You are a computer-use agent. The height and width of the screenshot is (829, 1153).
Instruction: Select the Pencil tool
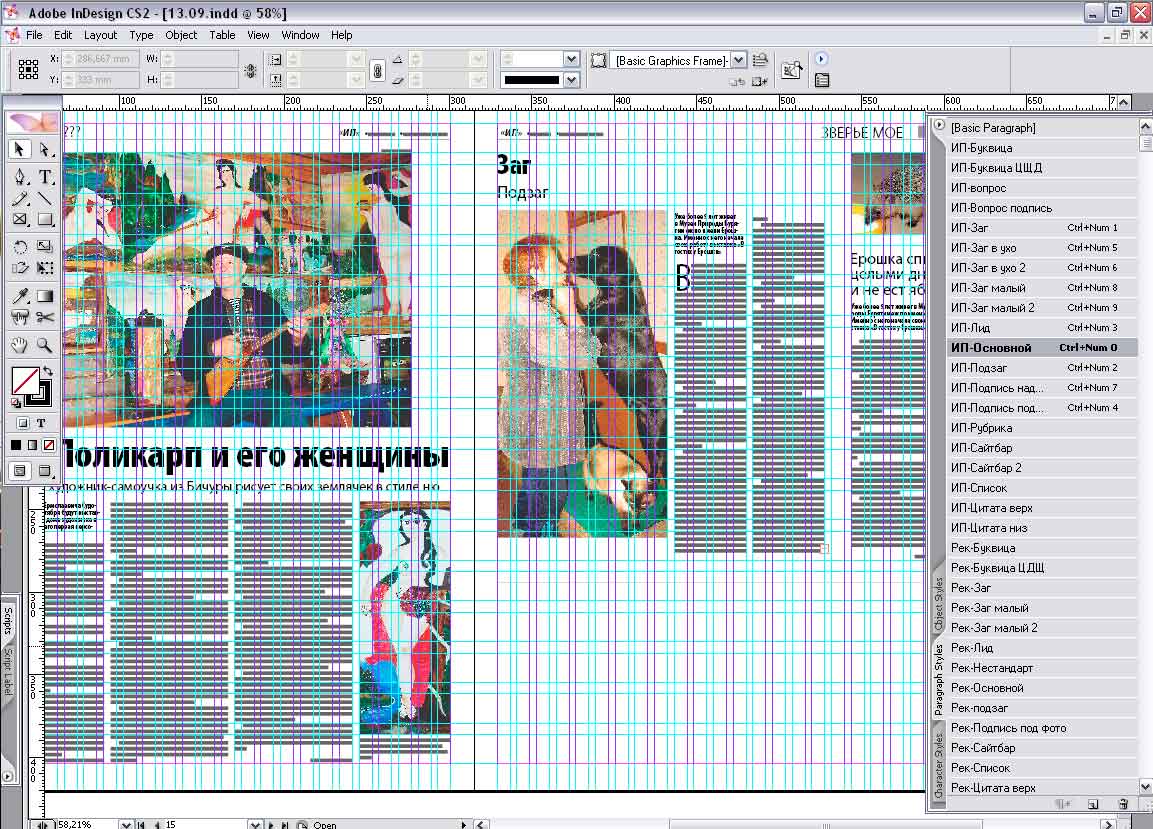pyautogui.click(x=20, y=198)
